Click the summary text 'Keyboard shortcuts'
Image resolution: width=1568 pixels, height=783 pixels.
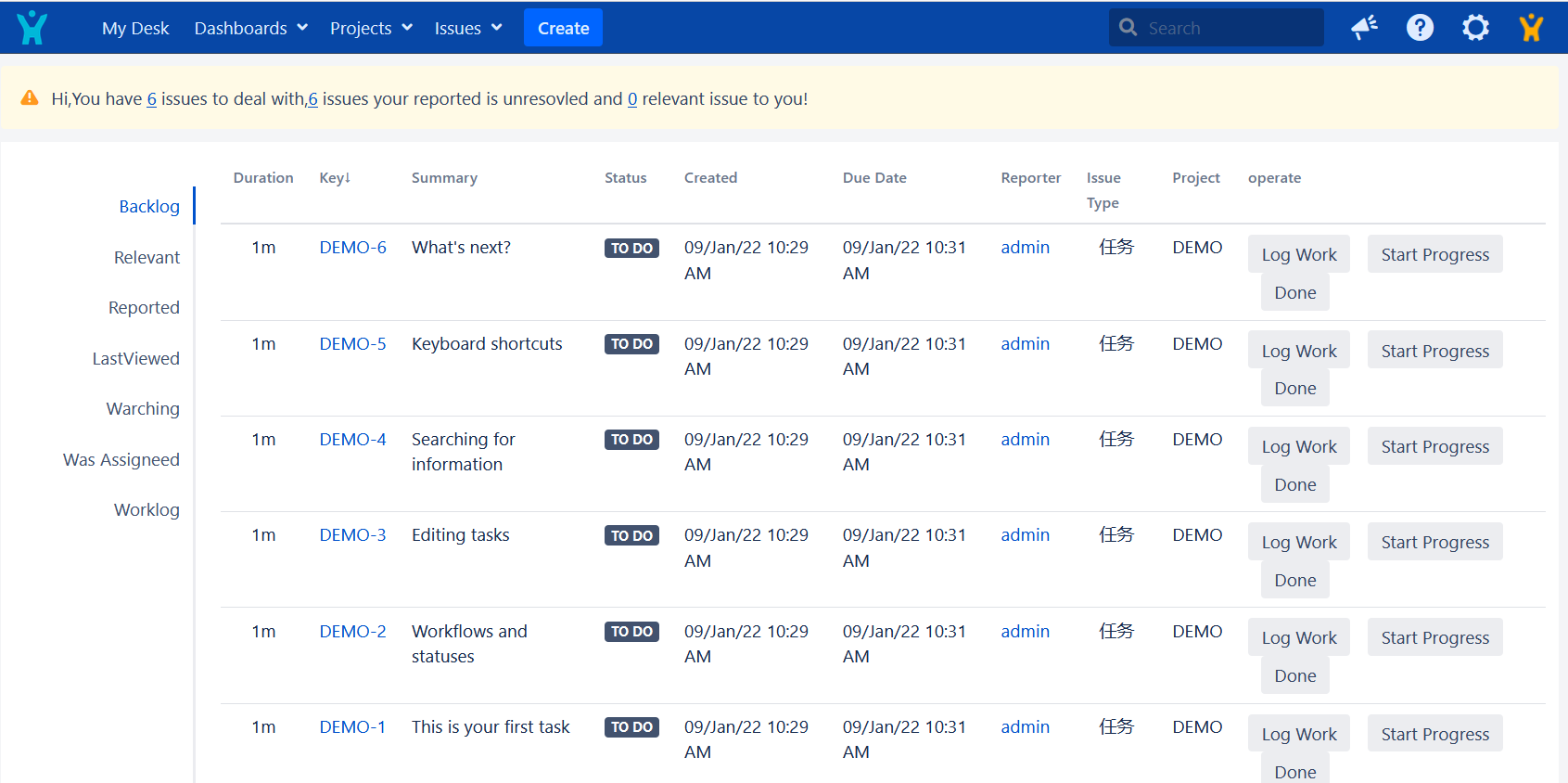487,343
